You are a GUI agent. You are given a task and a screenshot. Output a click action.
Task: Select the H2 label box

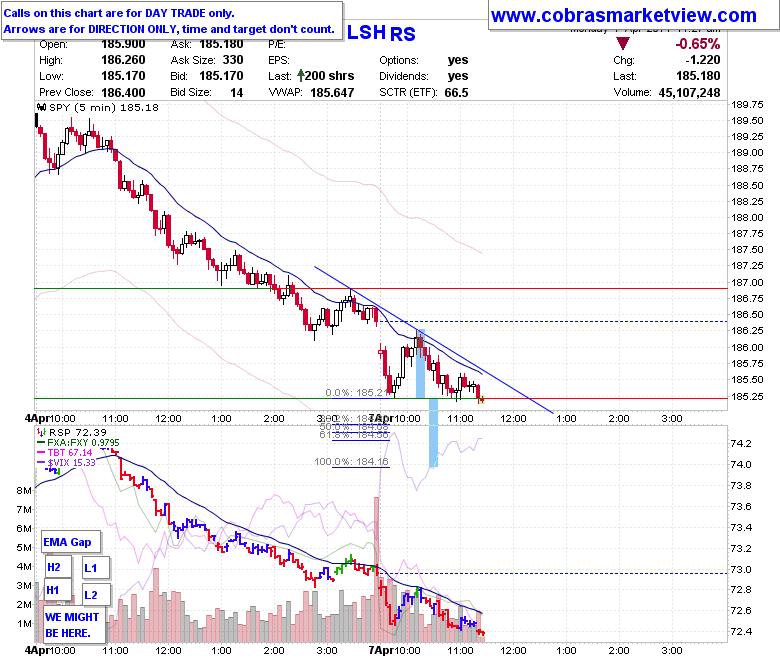pyautogui.click(x=58, y=567)
